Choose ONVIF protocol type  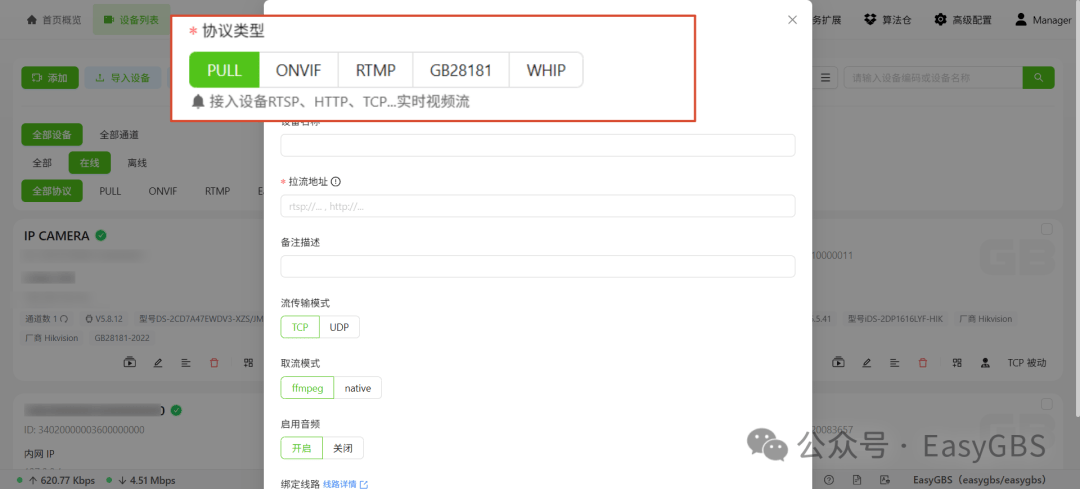[298, 70]
